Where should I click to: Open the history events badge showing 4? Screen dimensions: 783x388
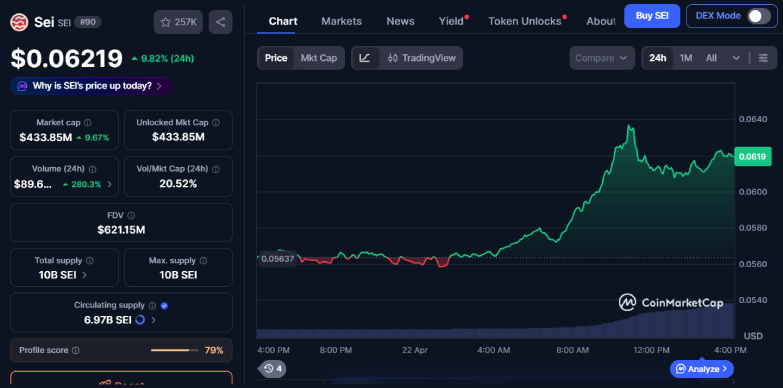coord(273,369)
